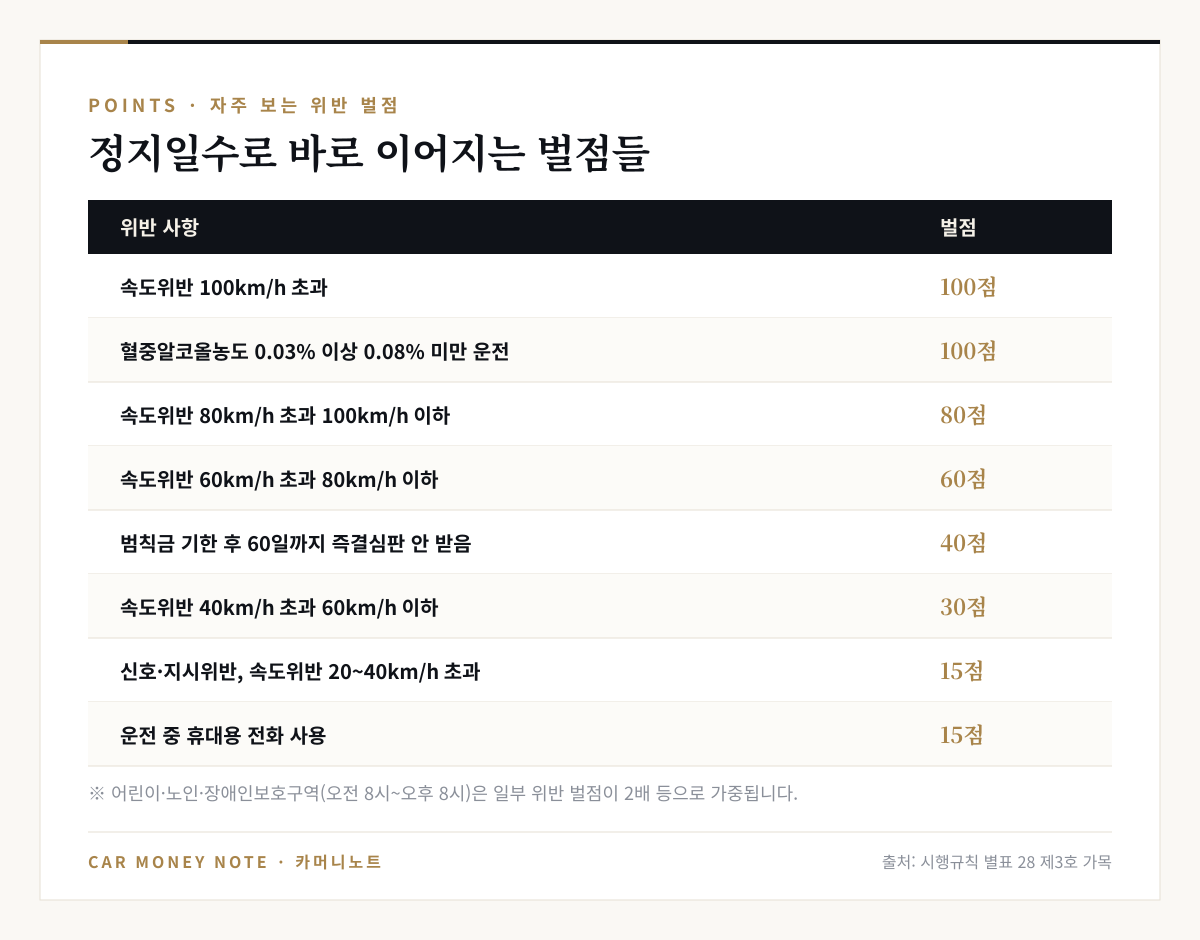Click the footnote about 어린이·노인·장애인보호구역

click(x=443, y=794)
